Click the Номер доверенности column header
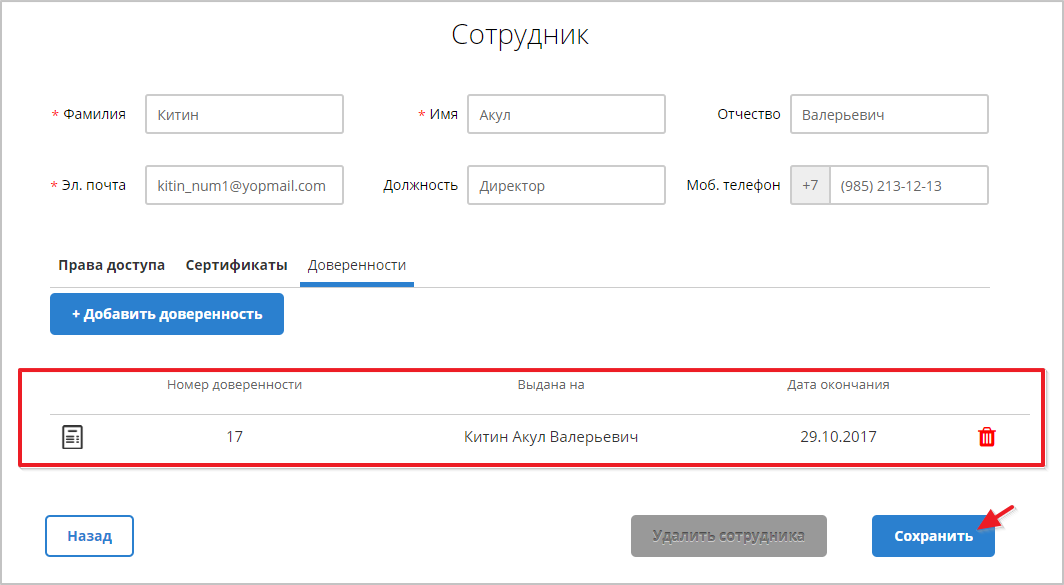Viewport: 1064px width, 585px height. (x=234, y=384)
